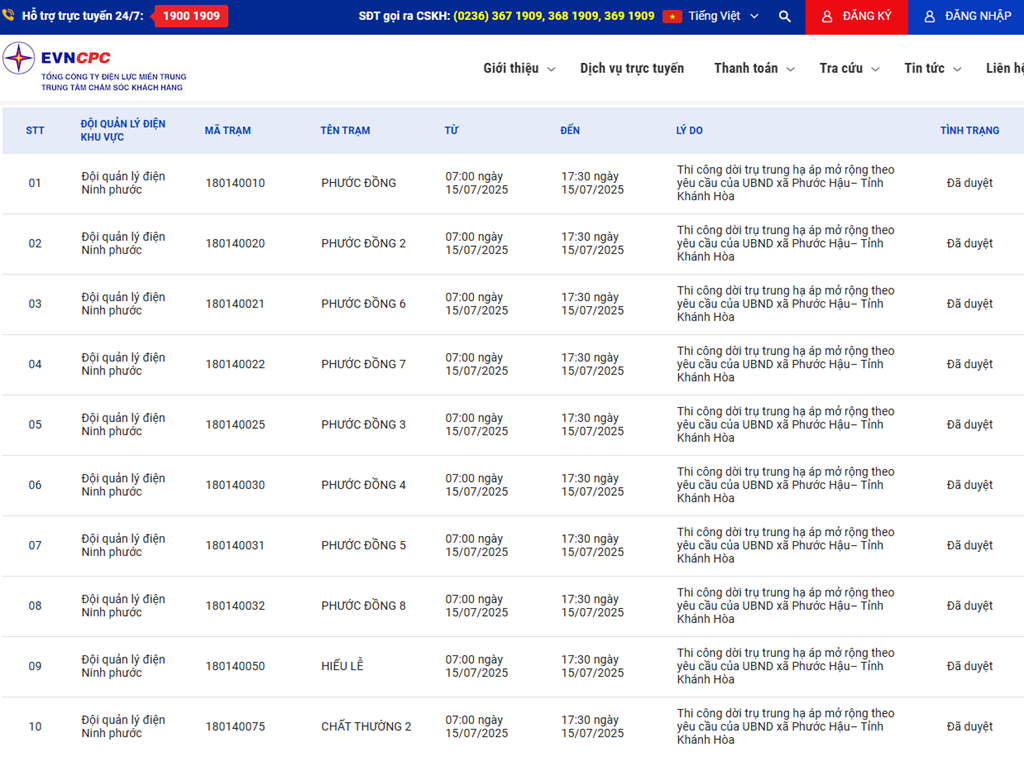Select station code 180140020
Screen dimensions: 1024x757
[235, 244]
